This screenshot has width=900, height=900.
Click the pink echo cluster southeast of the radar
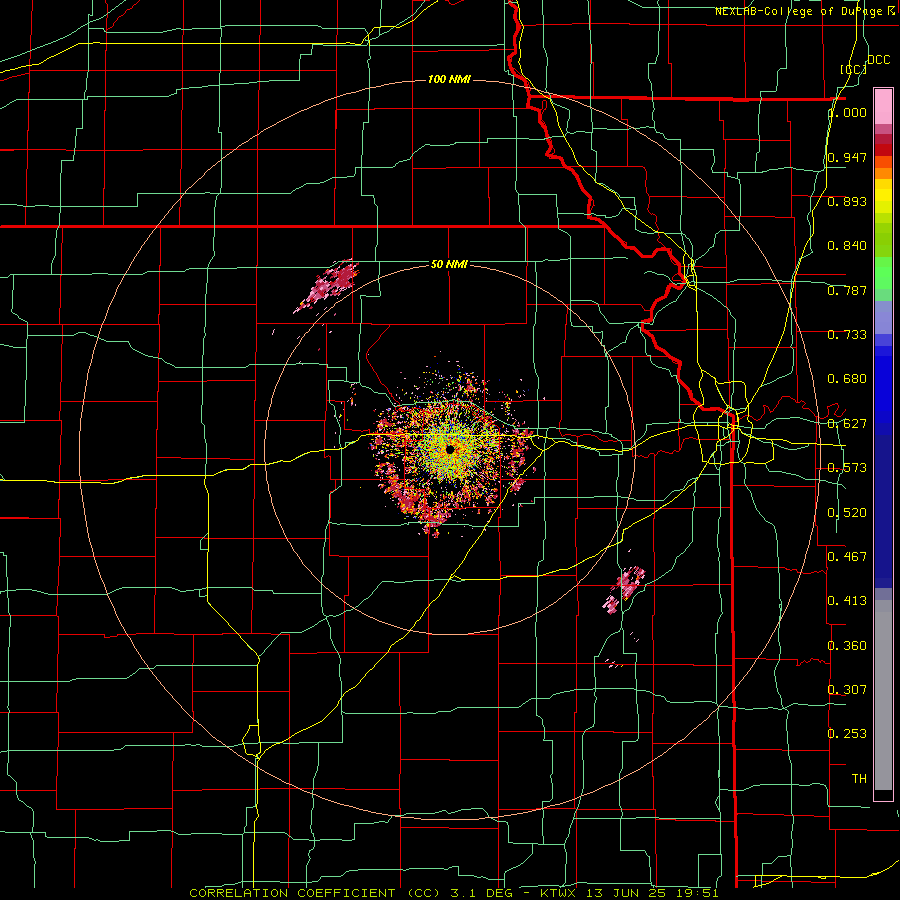[624, 588]
